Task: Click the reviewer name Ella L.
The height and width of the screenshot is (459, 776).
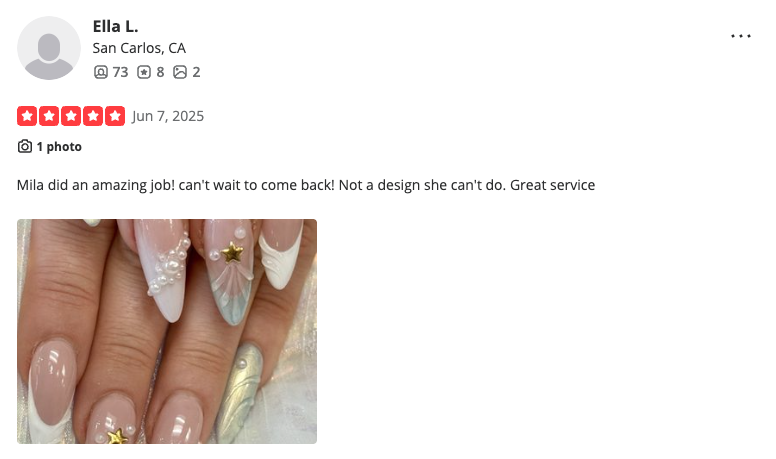Action: click(x=115, y=26)
